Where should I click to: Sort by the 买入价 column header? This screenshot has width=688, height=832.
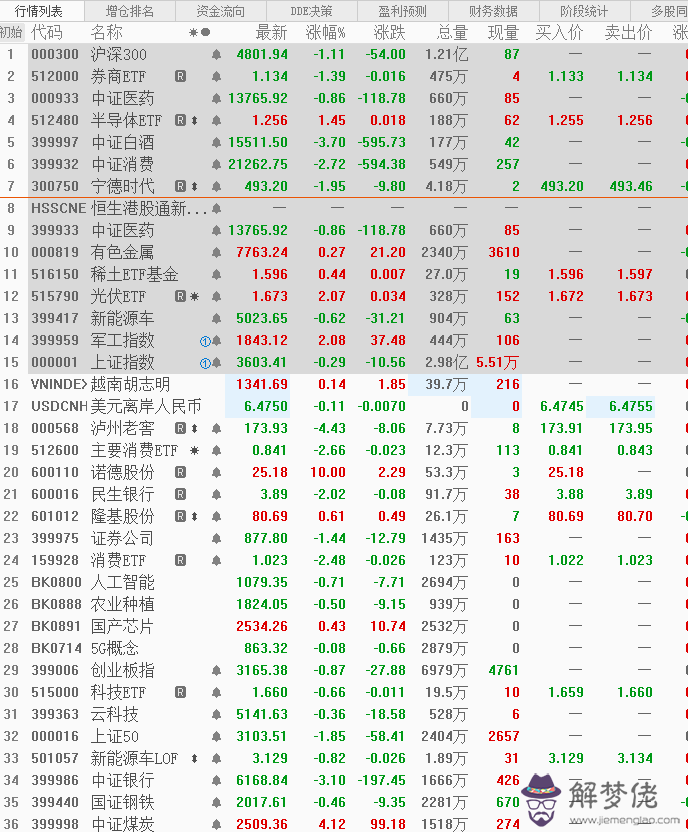(559, 32)
